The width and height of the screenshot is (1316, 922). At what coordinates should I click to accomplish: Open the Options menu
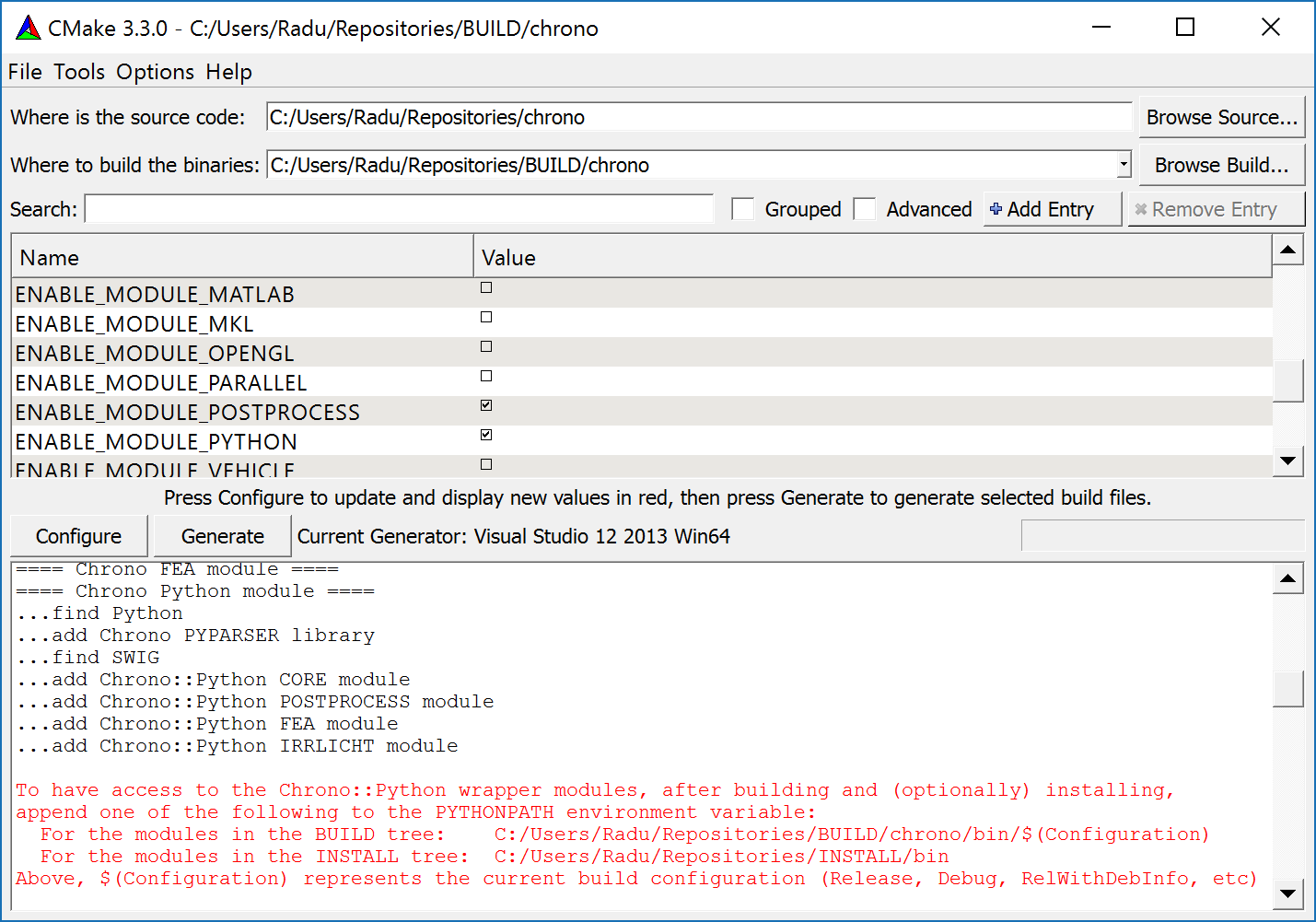155,72
